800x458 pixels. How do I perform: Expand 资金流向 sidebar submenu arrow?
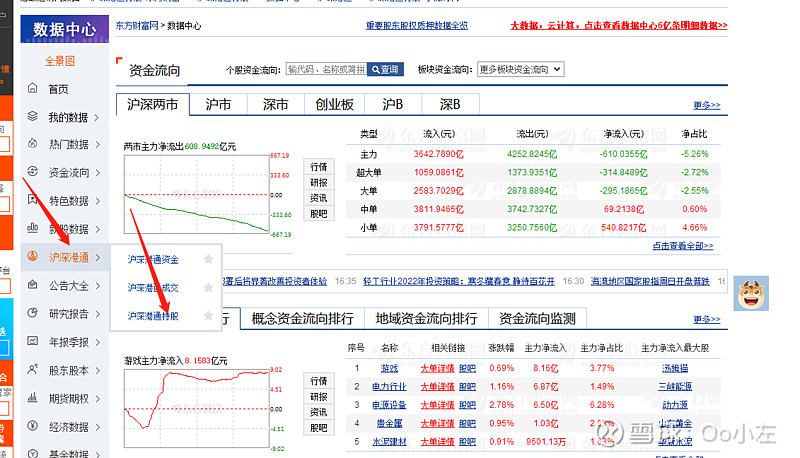tap(97, 173)
